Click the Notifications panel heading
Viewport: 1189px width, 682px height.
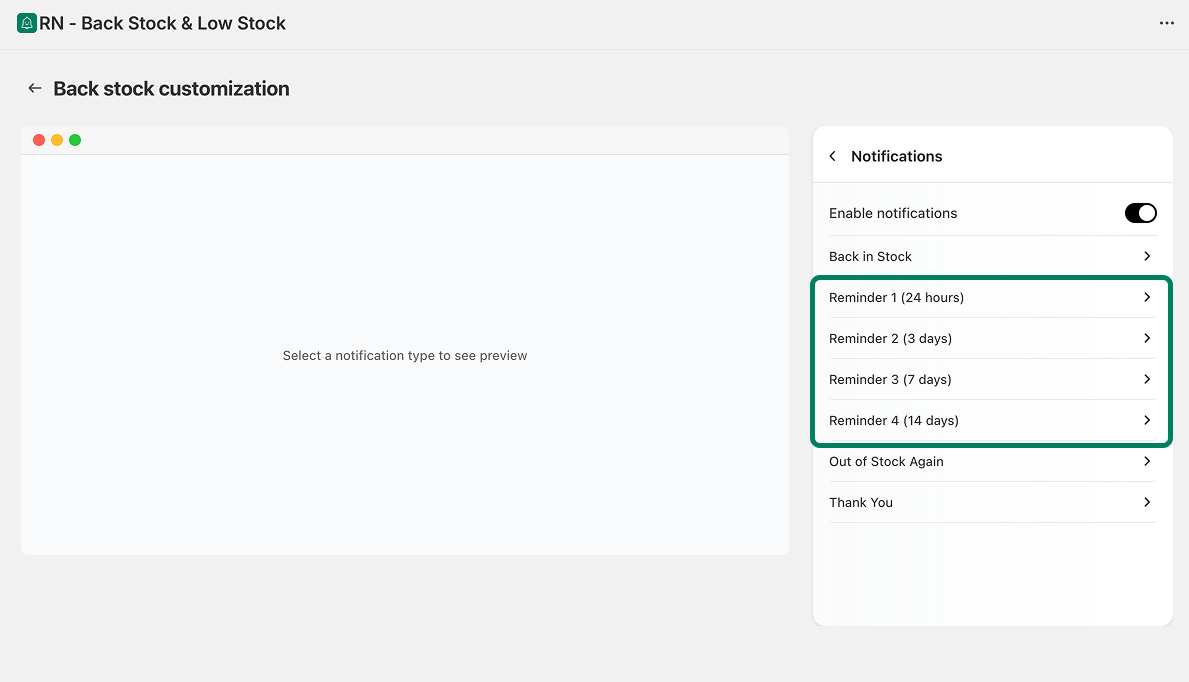(896, 156)
